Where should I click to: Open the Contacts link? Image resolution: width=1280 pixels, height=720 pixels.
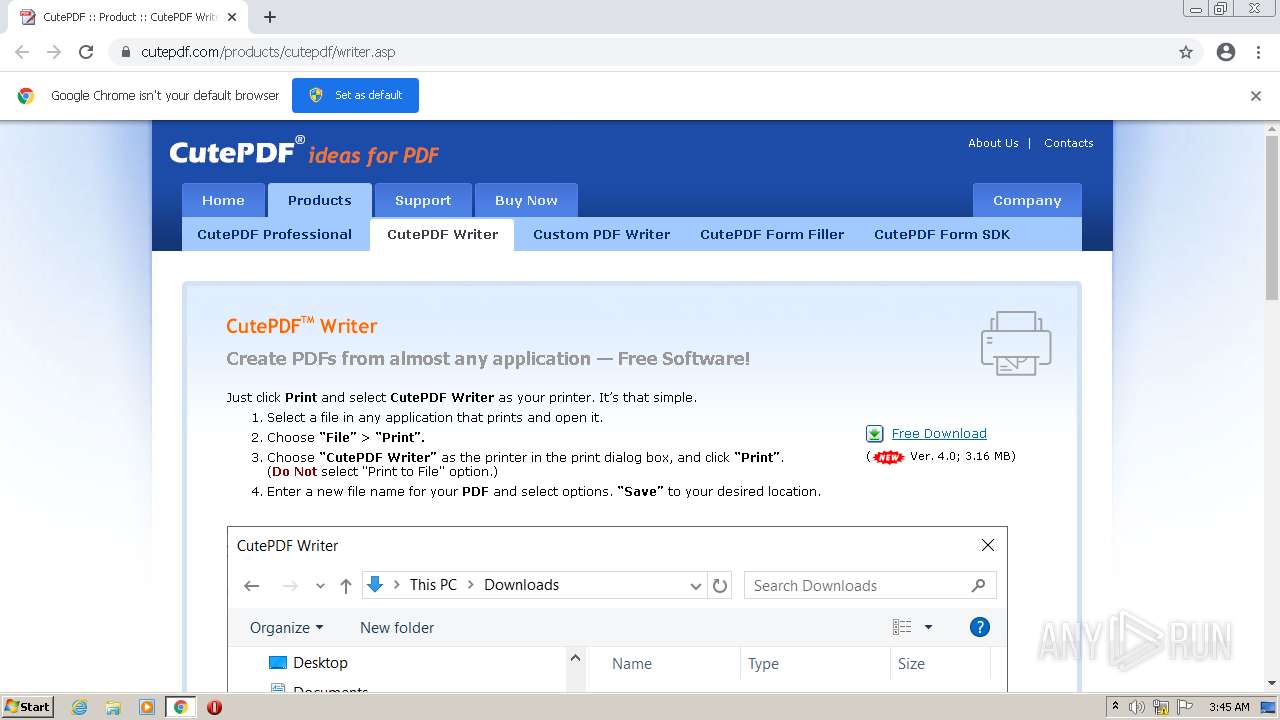pyautogui.click(x=1068, y=143)
